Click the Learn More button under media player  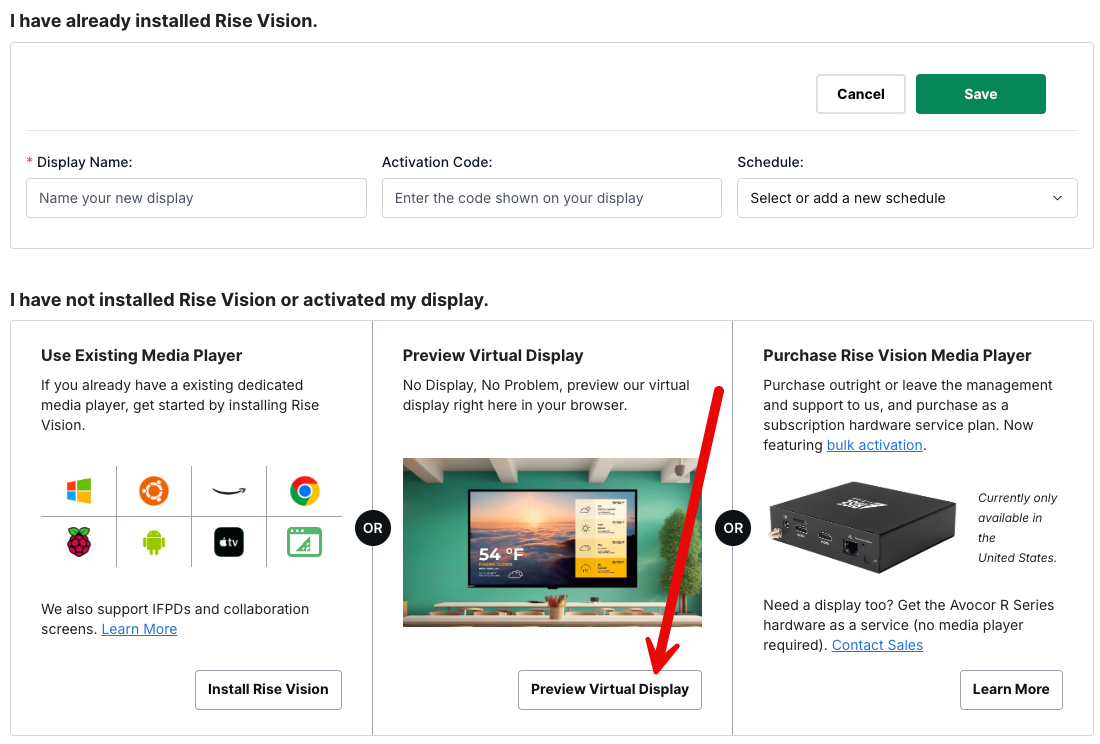point(1011,689)
